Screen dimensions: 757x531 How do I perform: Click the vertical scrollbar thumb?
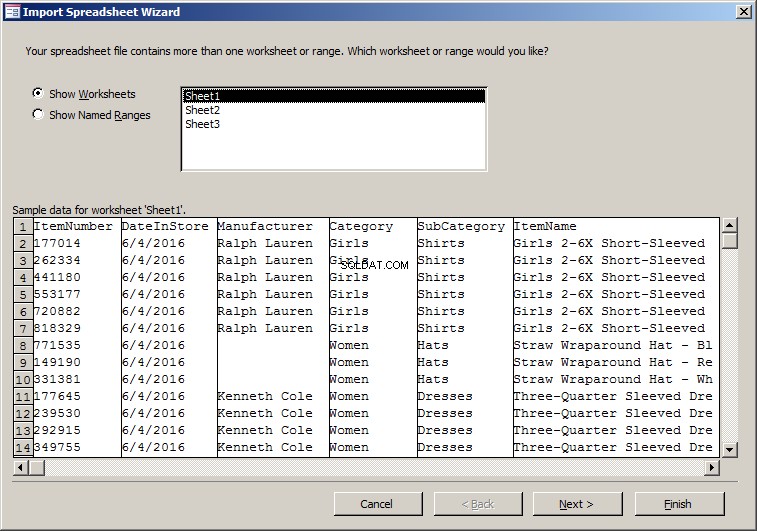pyautogui.click(x=729, y=240)
